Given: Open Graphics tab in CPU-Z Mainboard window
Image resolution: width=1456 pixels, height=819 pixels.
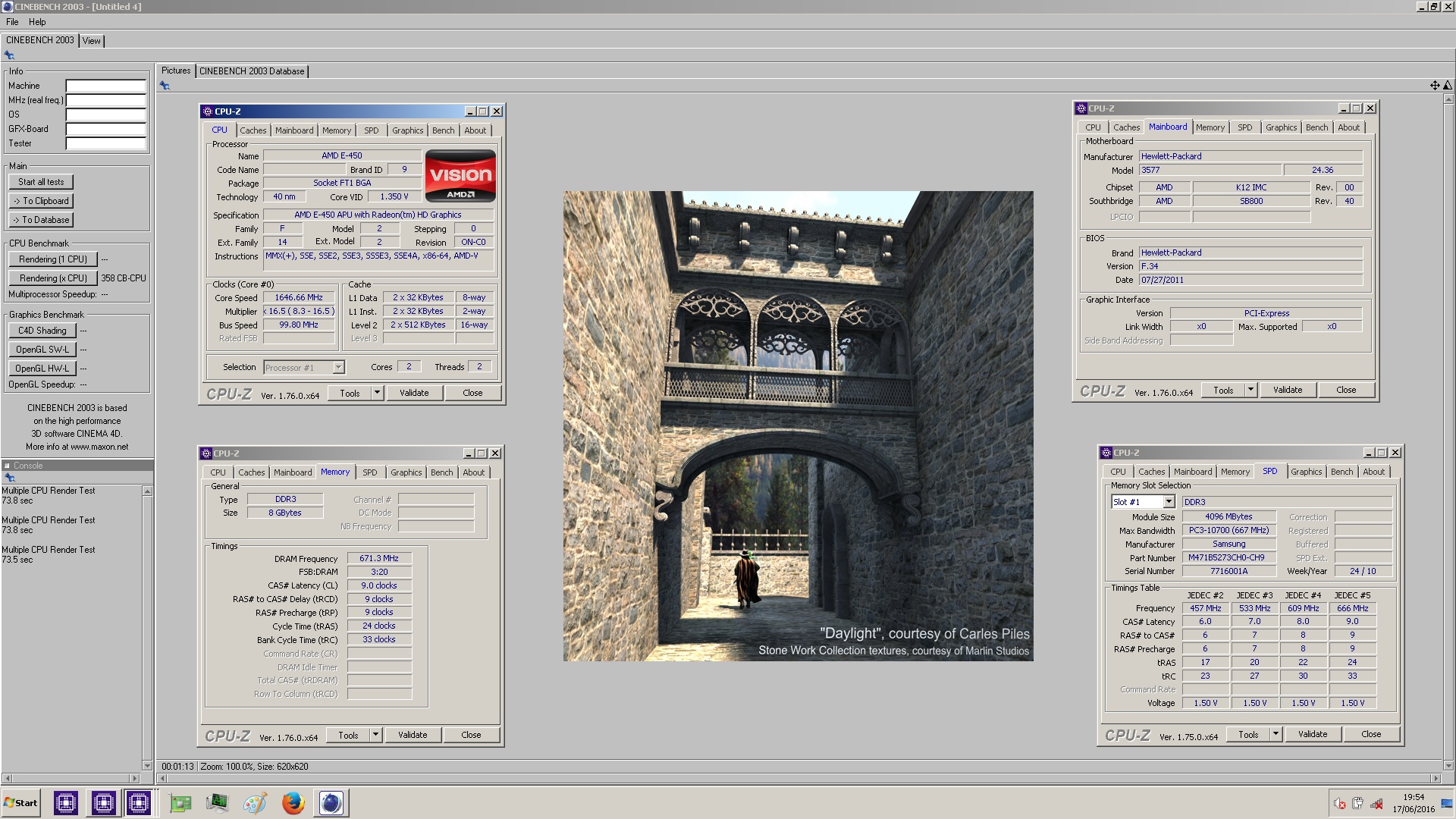Looking at the screenshot, I should 1281,127.
